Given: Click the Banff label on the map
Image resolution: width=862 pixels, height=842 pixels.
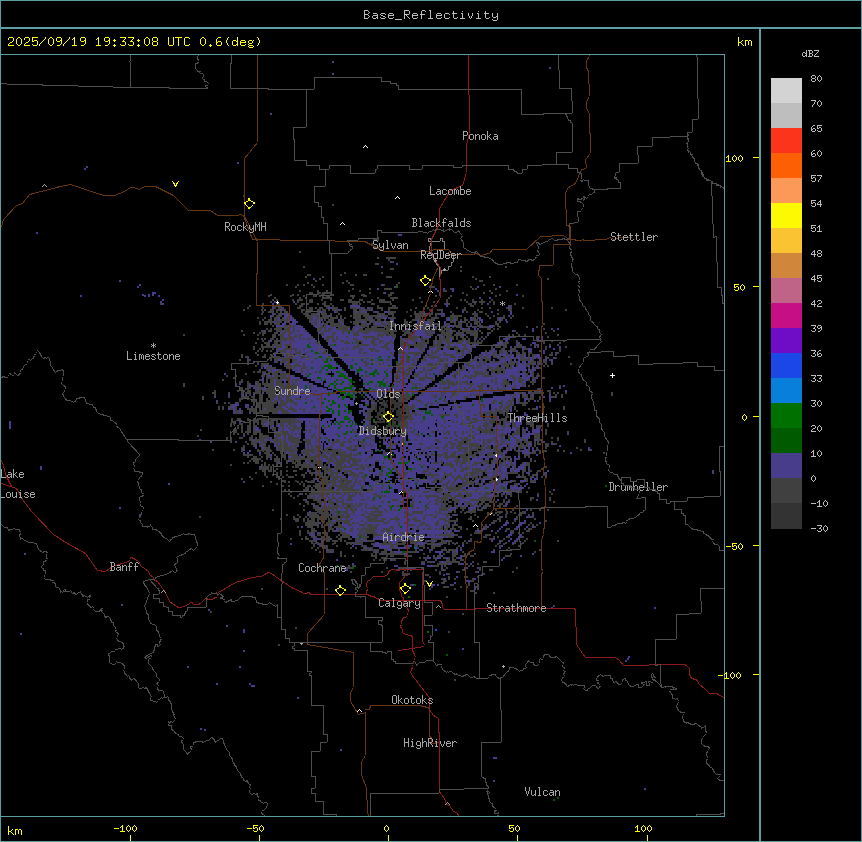Looking at the screenshot, I should [124, 567].
